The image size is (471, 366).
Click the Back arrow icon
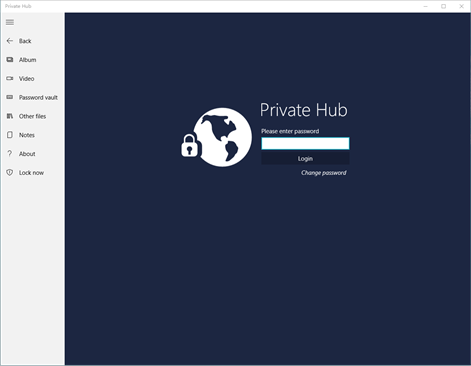point(10,41)
